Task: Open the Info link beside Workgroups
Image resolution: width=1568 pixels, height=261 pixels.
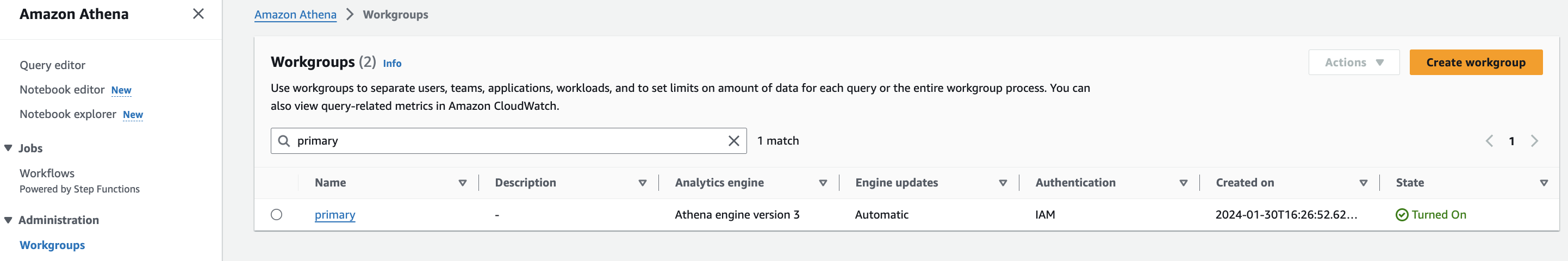Action: [x=392, y=63]
